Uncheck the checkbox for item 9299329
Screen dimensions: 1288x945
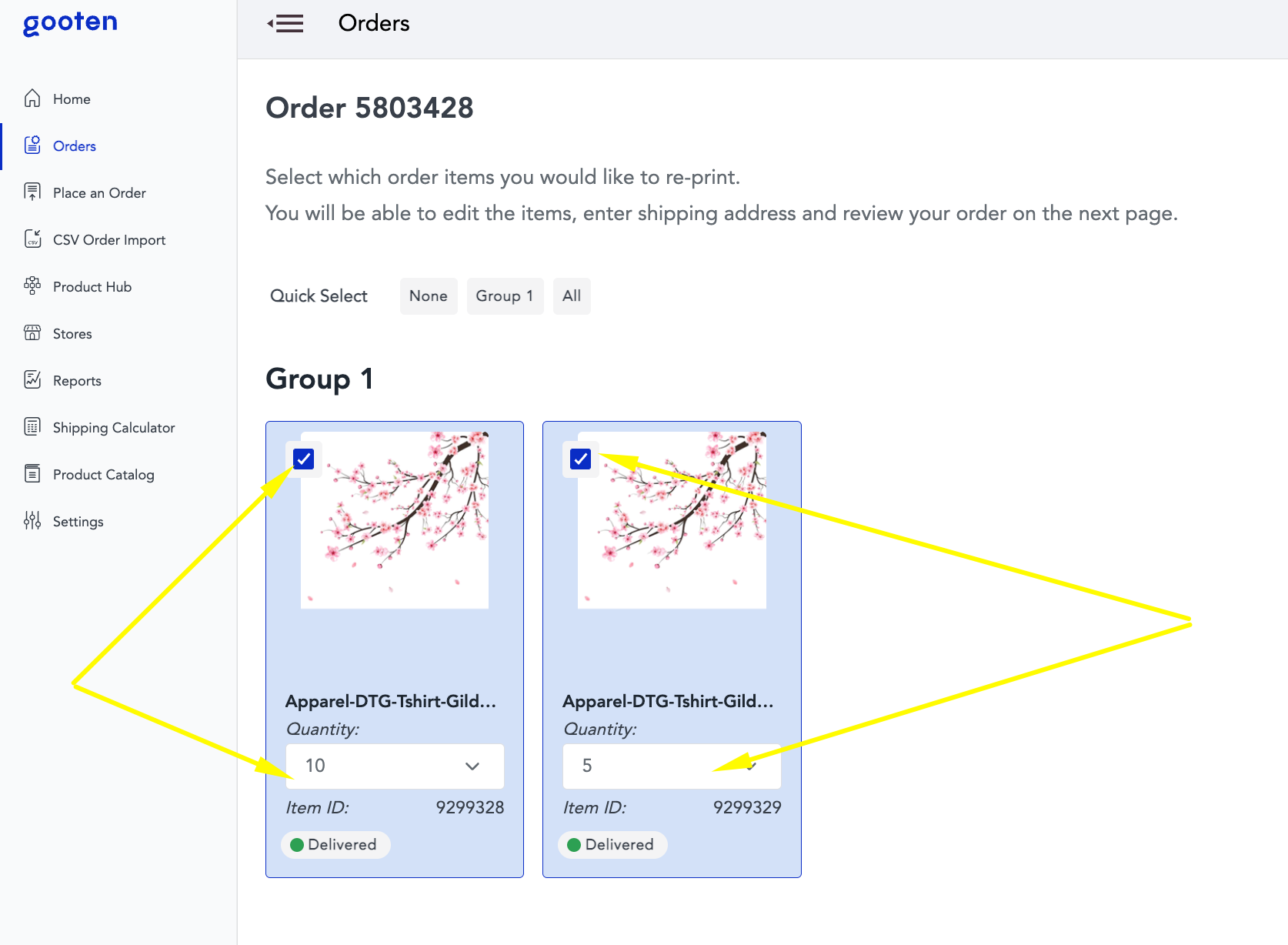click(581, 459)
